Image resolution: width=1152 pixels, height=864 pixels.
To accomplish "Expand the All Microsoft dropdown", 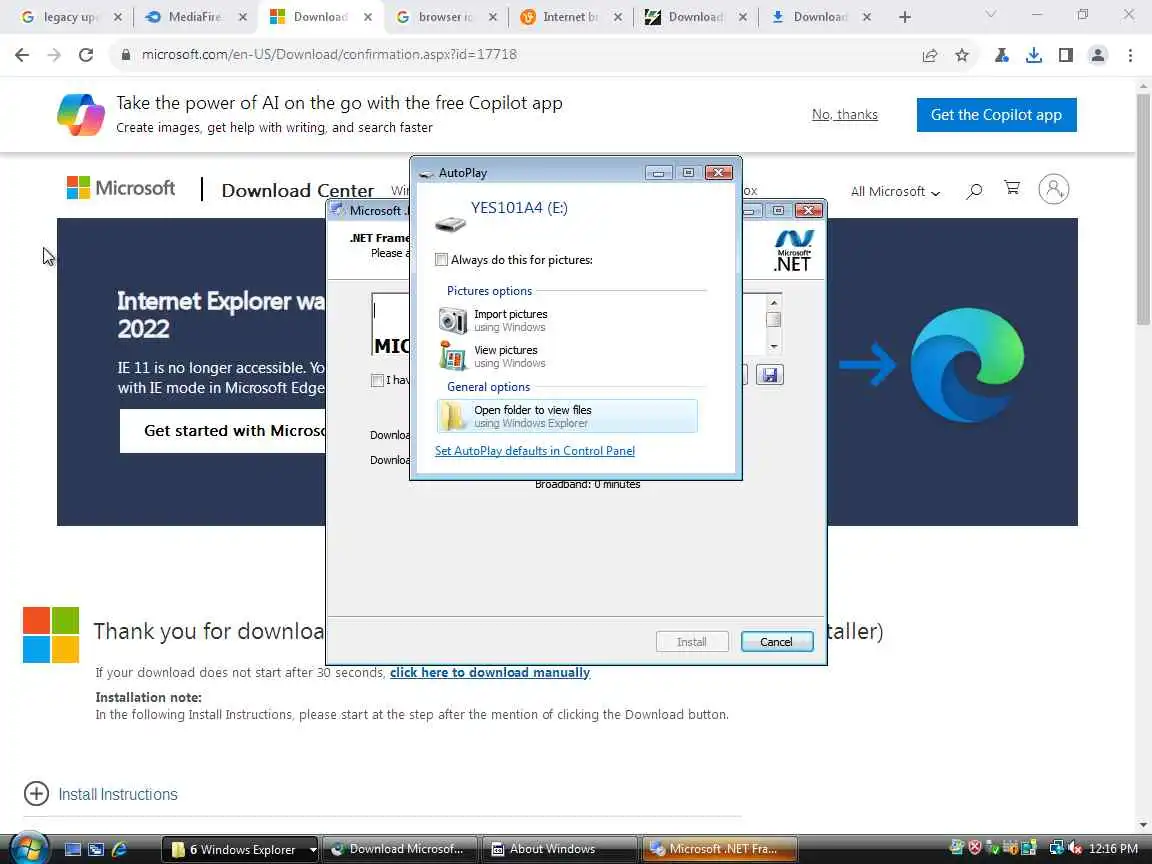I will pyautogui.click(x=895, y=192).
